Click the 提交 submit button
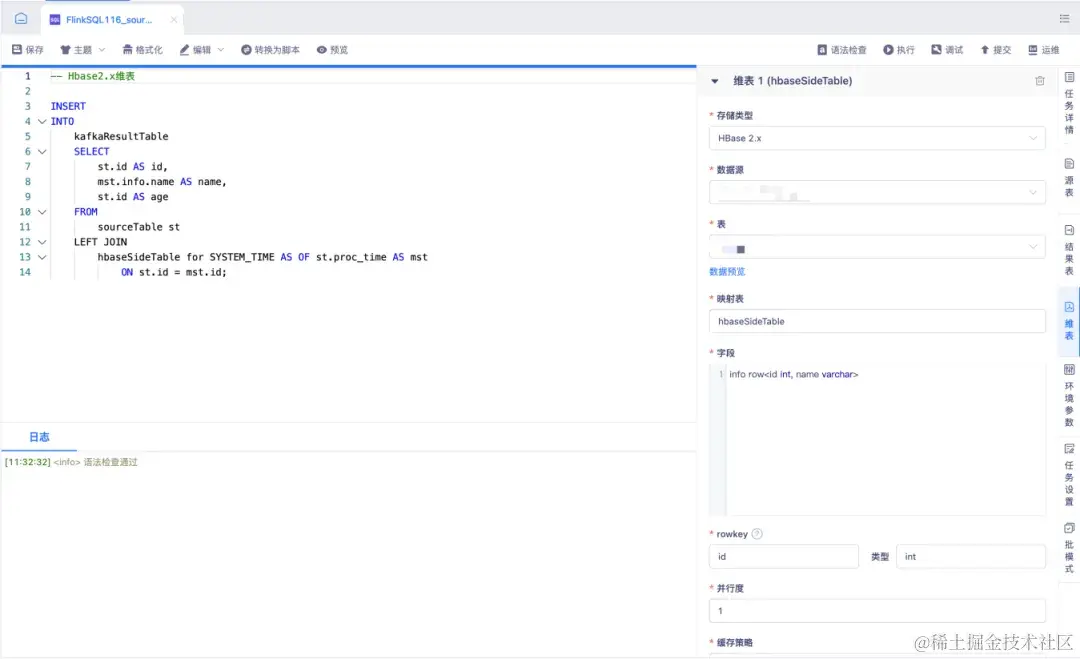This screenshot has height=659, width=1080. tap(995, 50)
